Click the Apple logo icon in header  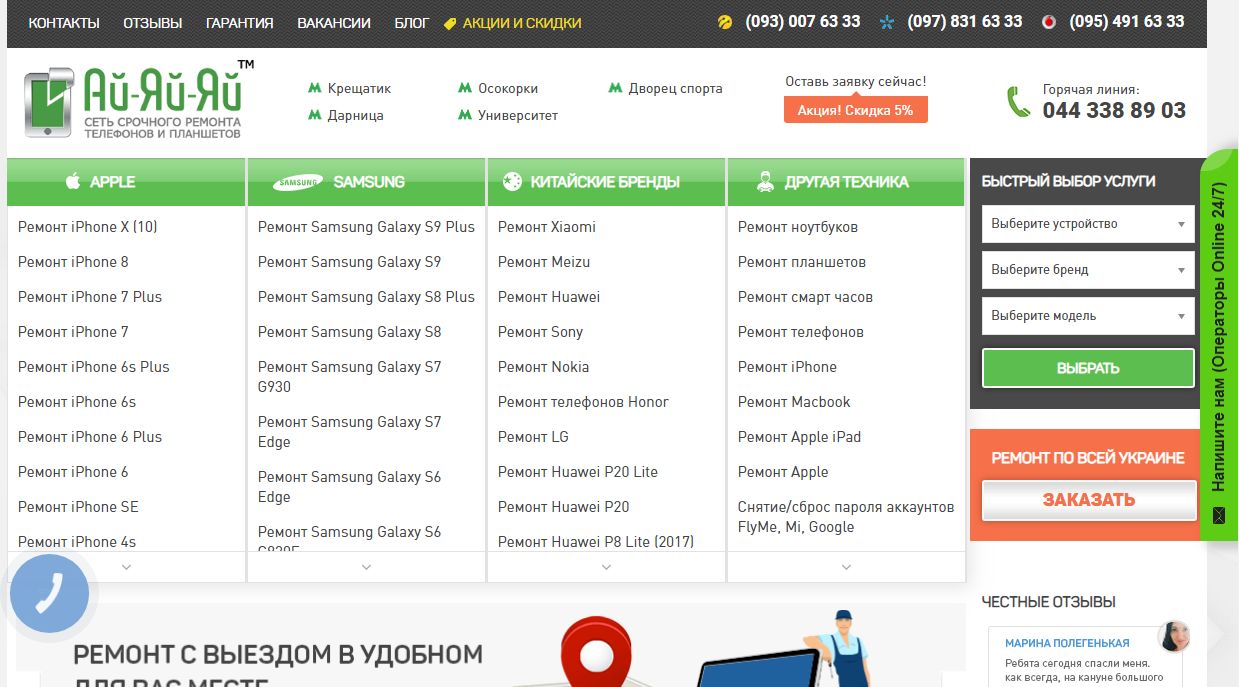[72, 182]
